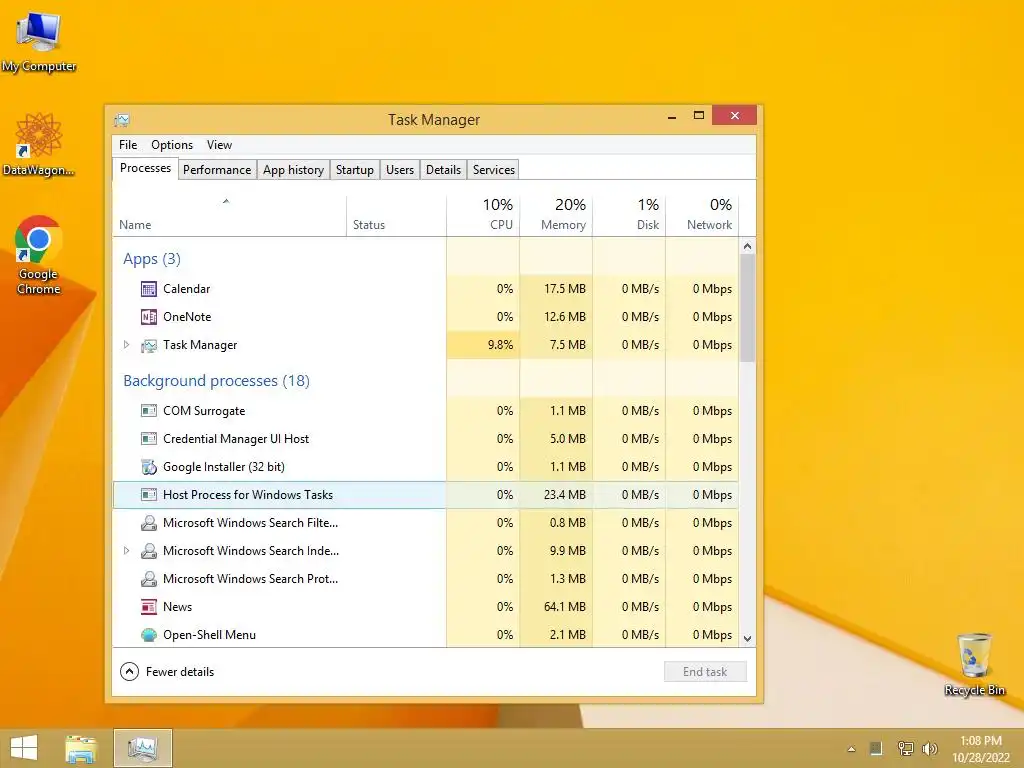Click the Microsoft Windows Search Indexer icon
Screen dimensions: 1024x768
pyautogui.click(x=149, y=551)
